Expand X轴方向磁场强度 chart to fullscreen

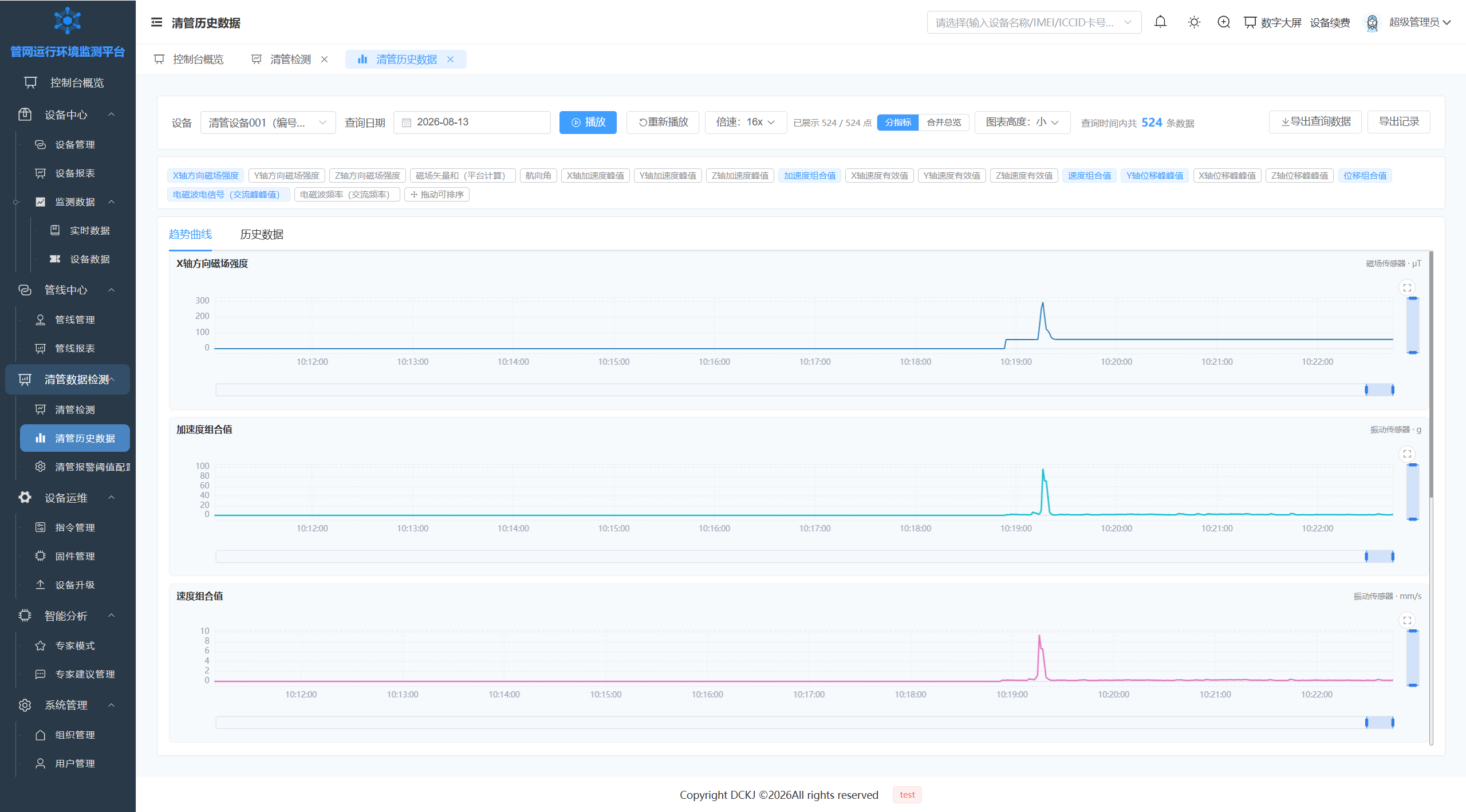[x=1407, y=287]
